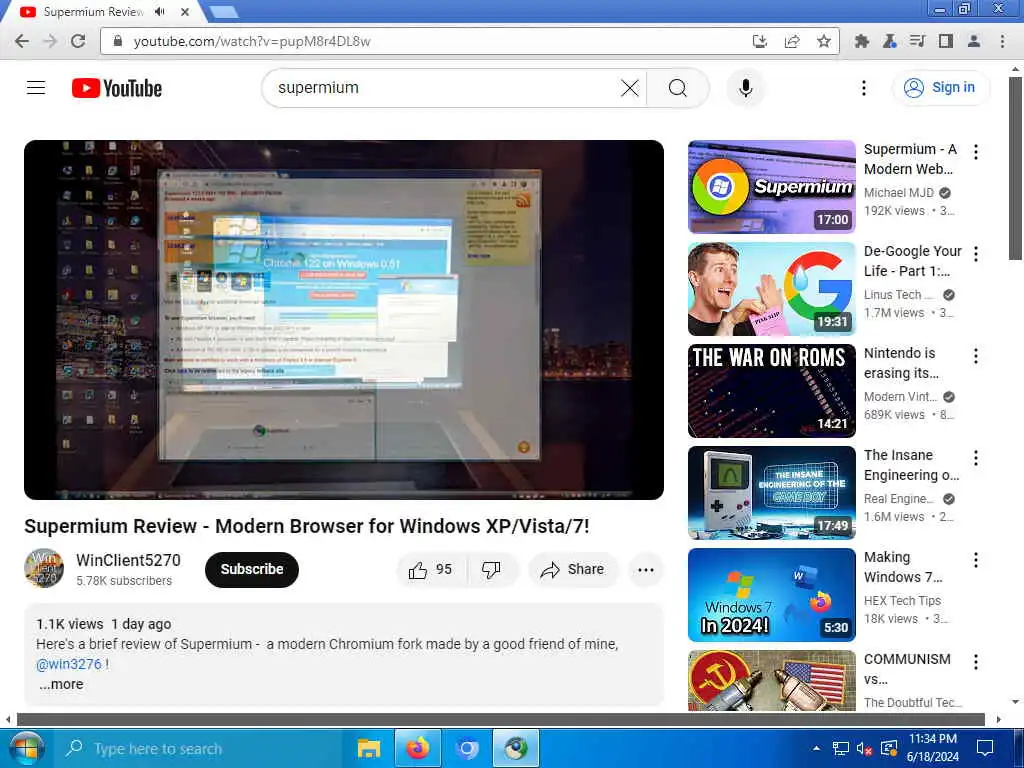The height and width of the screenshot is (768, 1024).
Task: Click the install app icon in the address bar
Action: click(760, 41)
